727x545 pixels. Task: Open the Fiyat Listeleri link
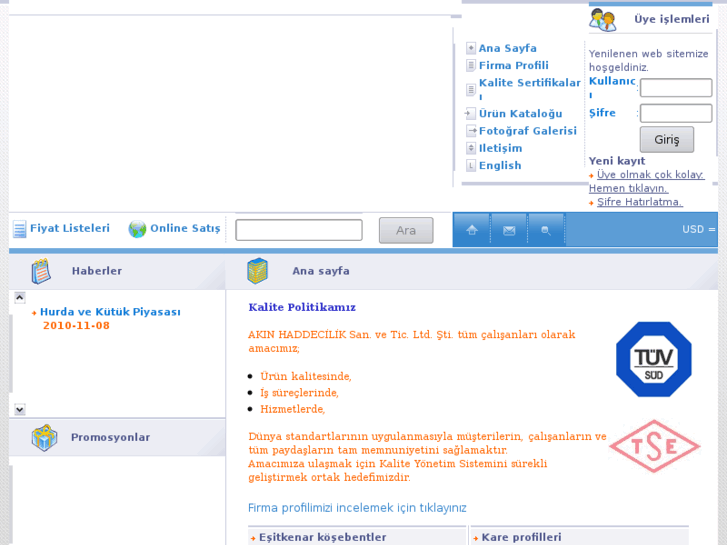click(x=70, y=228)
